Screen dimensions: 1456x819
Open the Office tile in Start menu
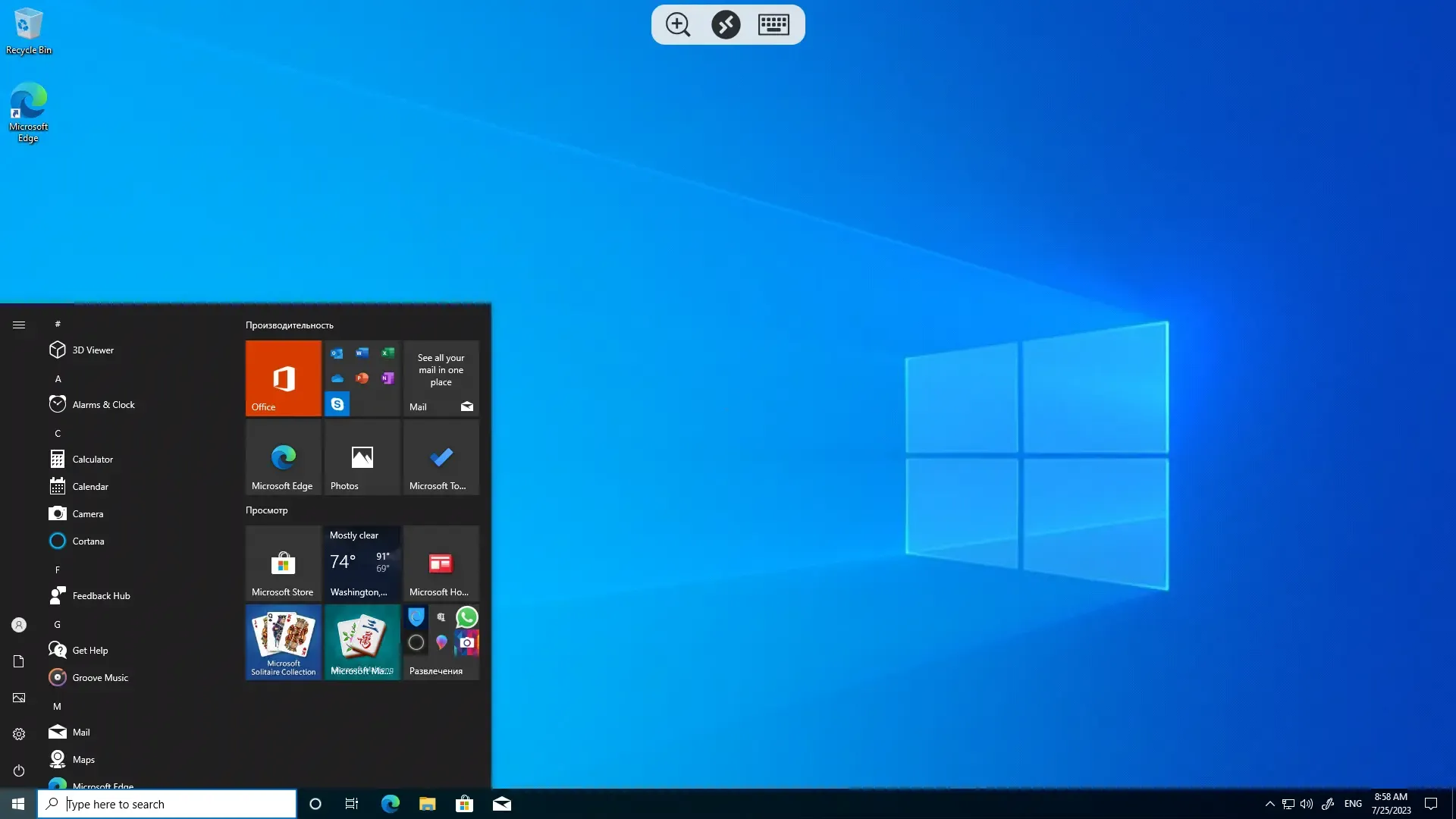283,378
